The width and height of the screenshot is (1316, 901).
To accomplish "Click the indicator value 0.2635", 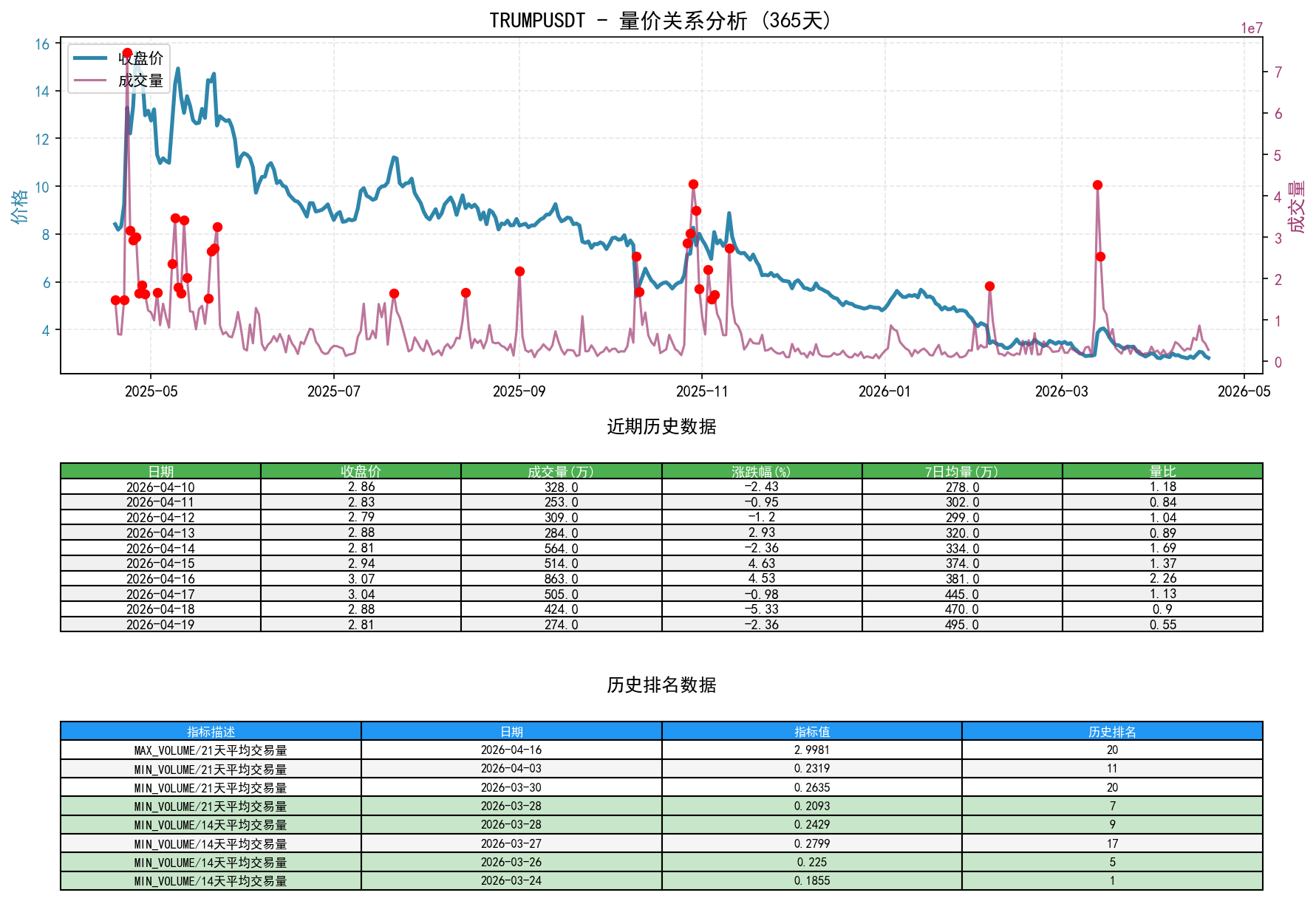I will pyautogui.click(x=812, y=787).
